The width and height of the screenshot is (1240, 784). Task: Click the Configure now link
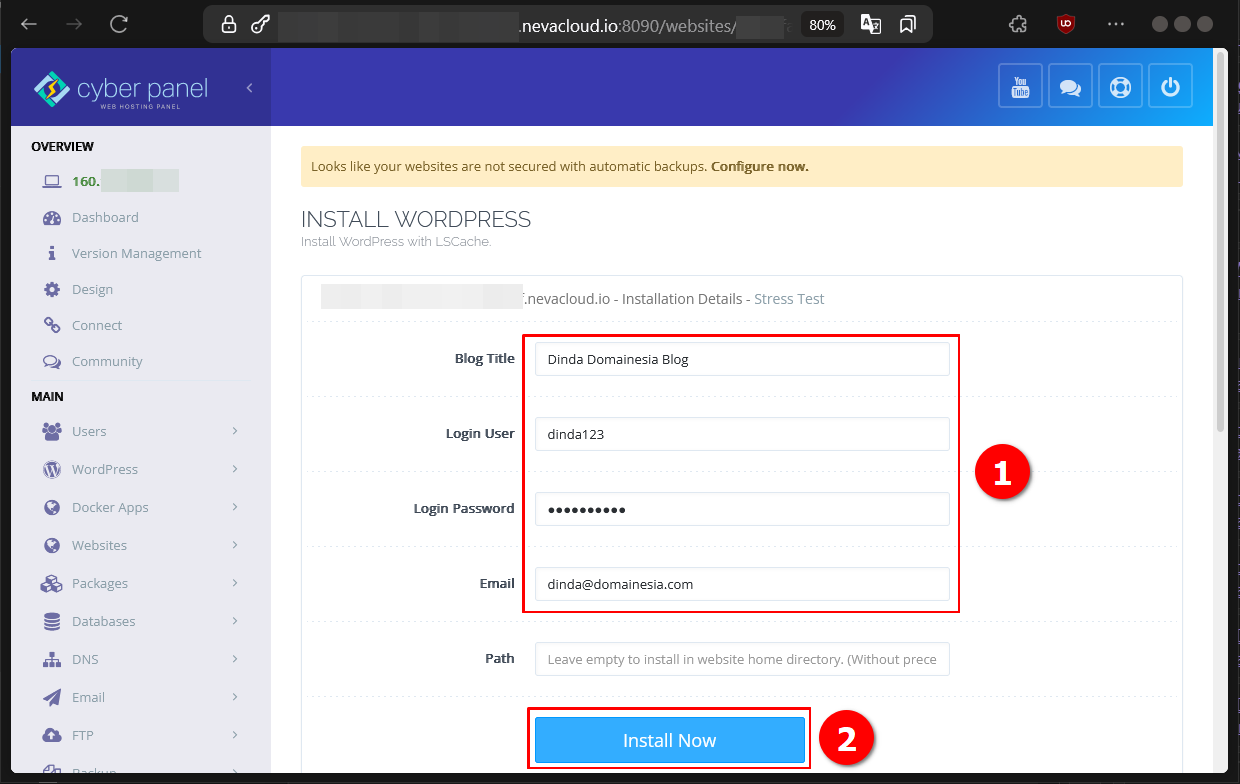(x=760, y=167)
